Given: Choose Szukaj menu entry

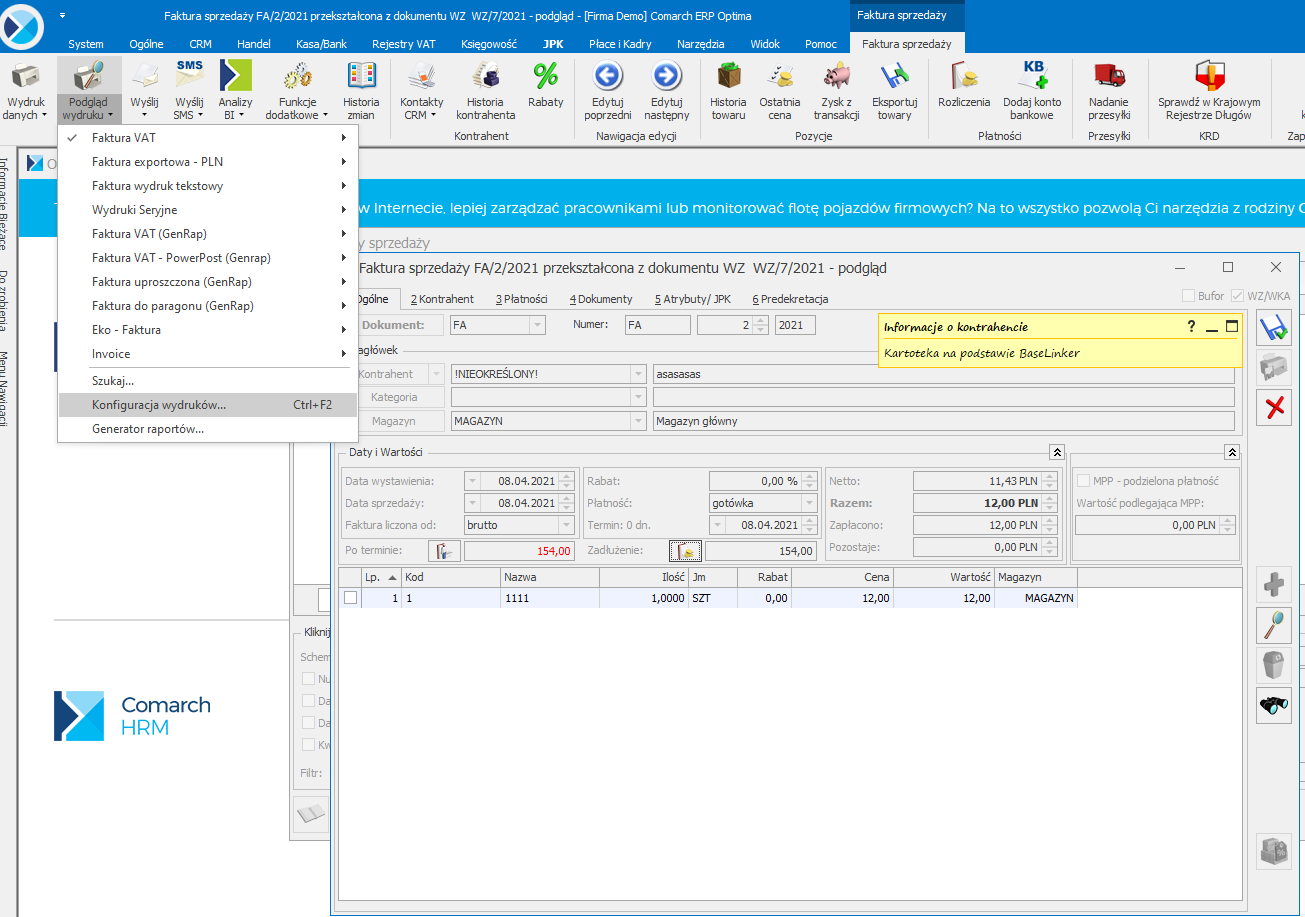Looking at the screenshot, I should pyautogui.click(x=208, y=381).
